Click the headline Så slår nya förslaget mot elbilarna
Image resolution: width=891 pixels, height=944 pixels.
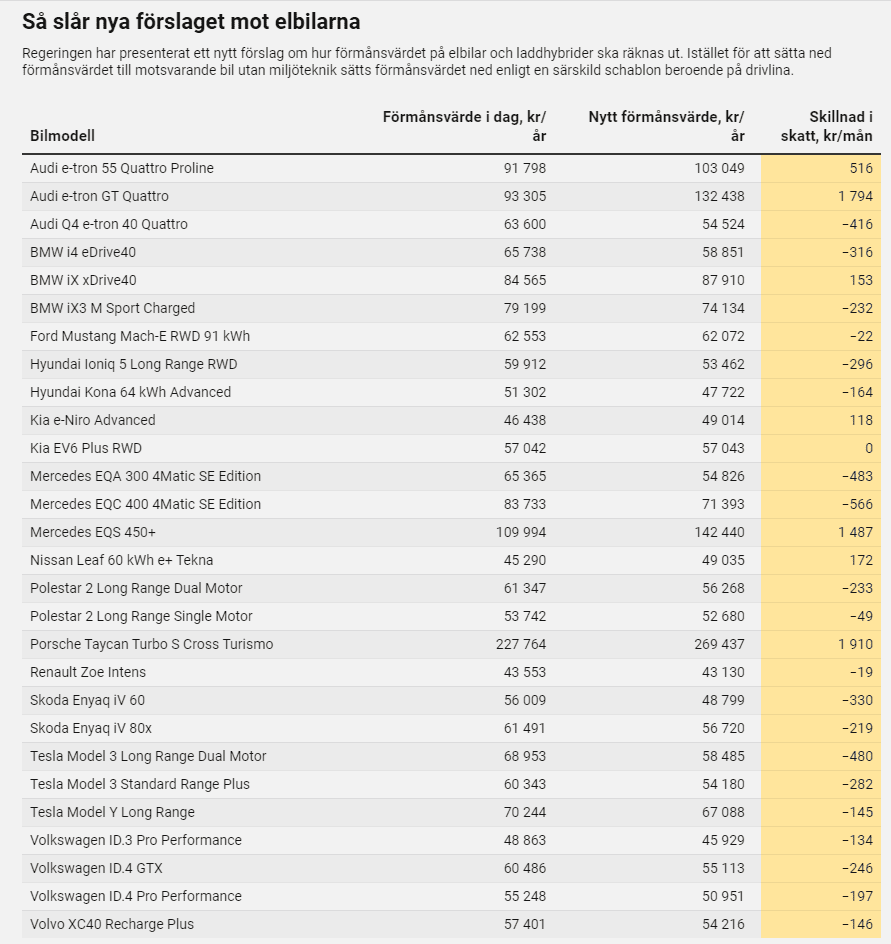pyautogui.click(x=191, y=22)
